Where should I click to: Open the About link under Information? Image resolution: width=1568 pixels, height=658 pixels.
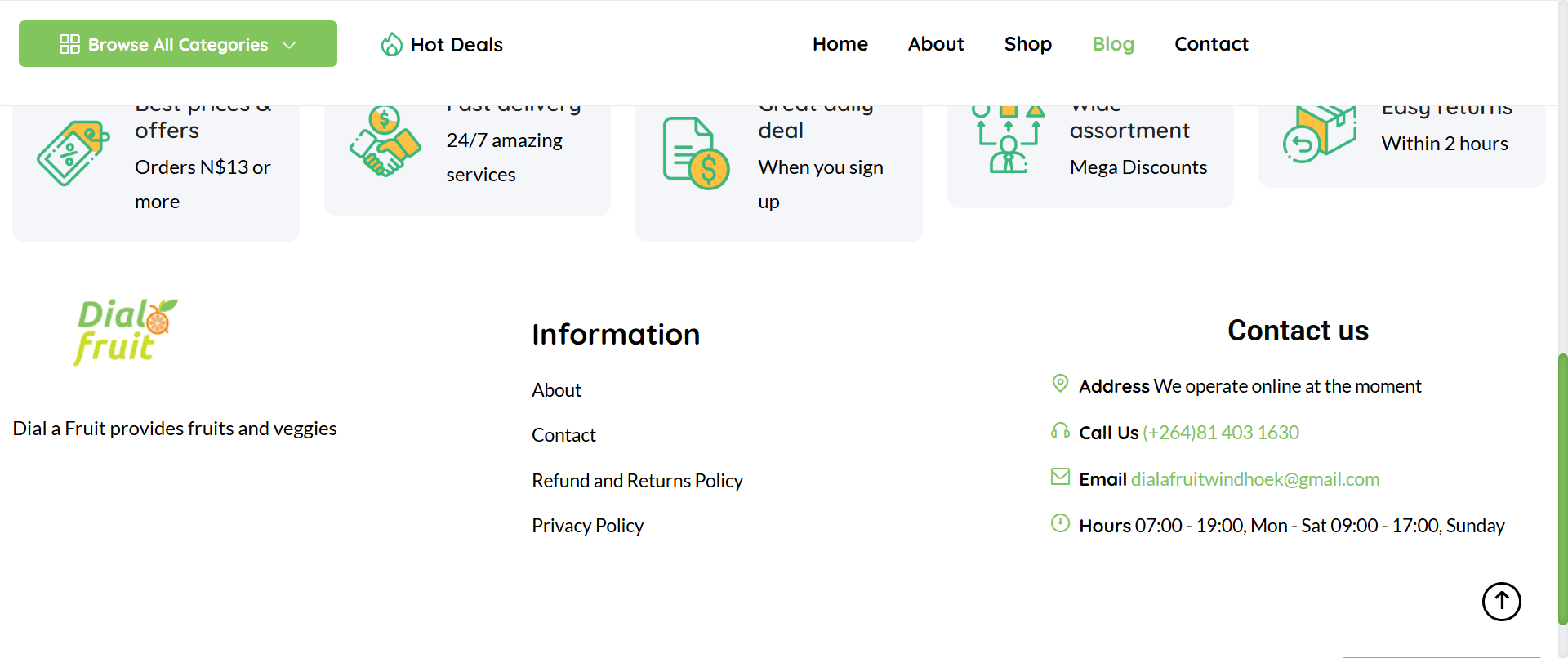(556, 390)
